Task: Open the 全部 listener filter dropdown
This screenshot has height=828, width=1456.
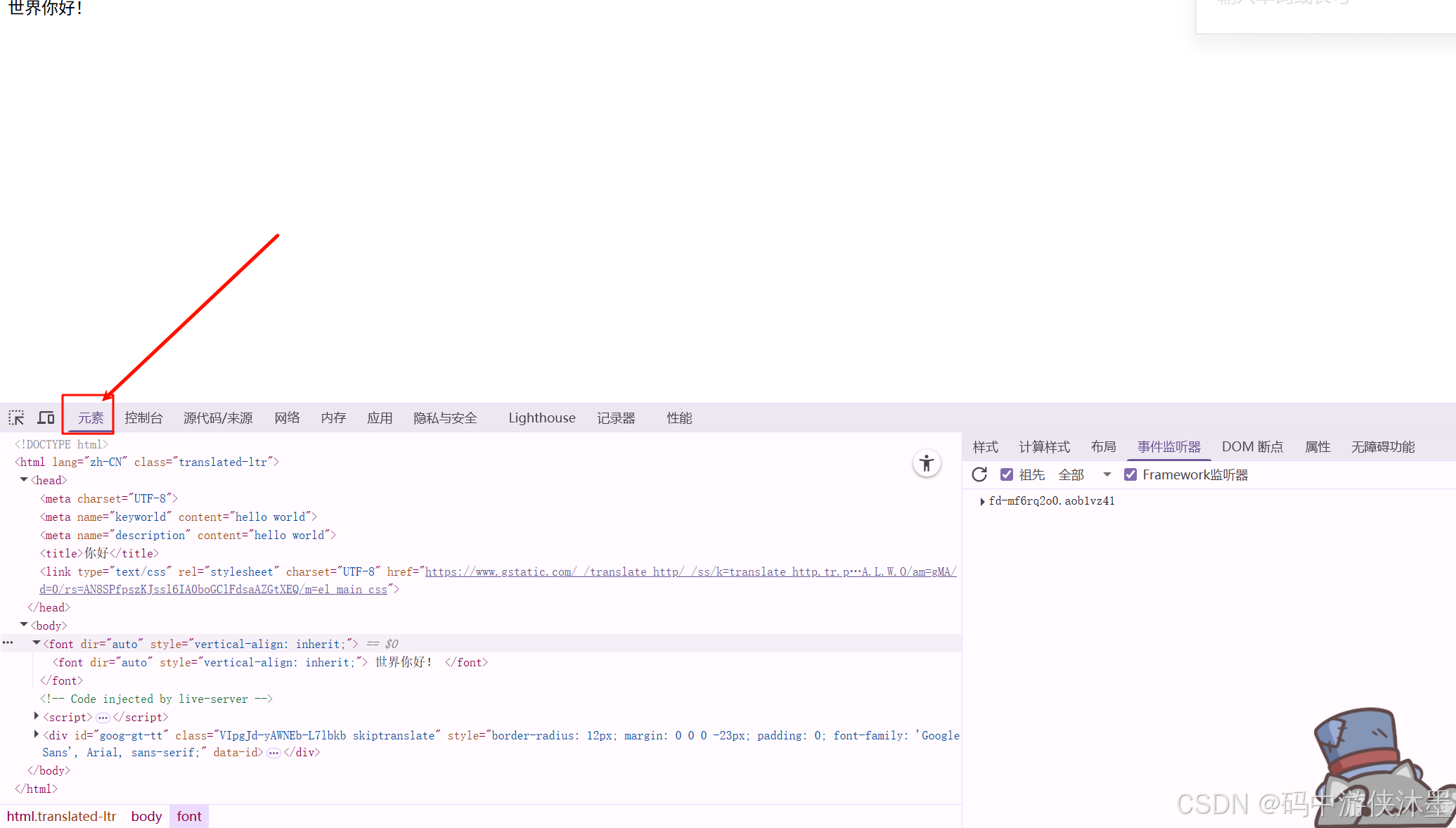Action: click(1085, 474)
